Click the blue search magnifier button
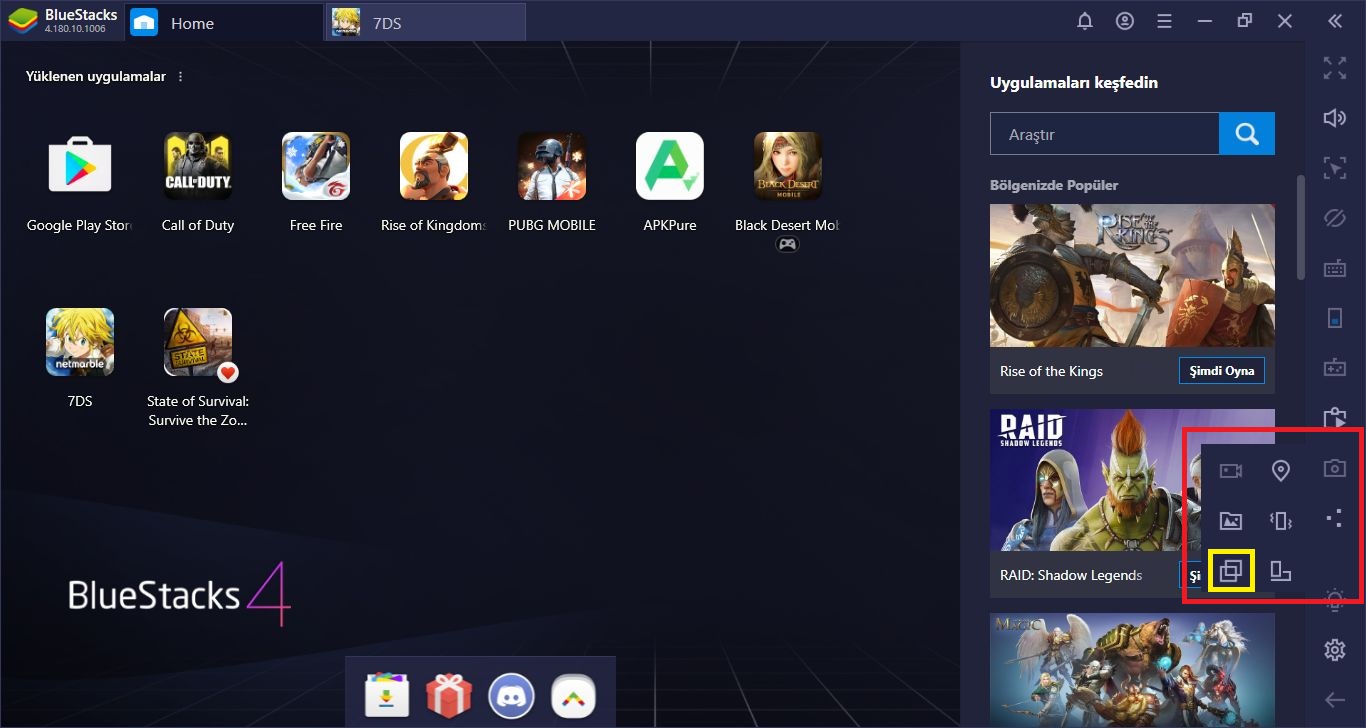 coord(1247,134)
